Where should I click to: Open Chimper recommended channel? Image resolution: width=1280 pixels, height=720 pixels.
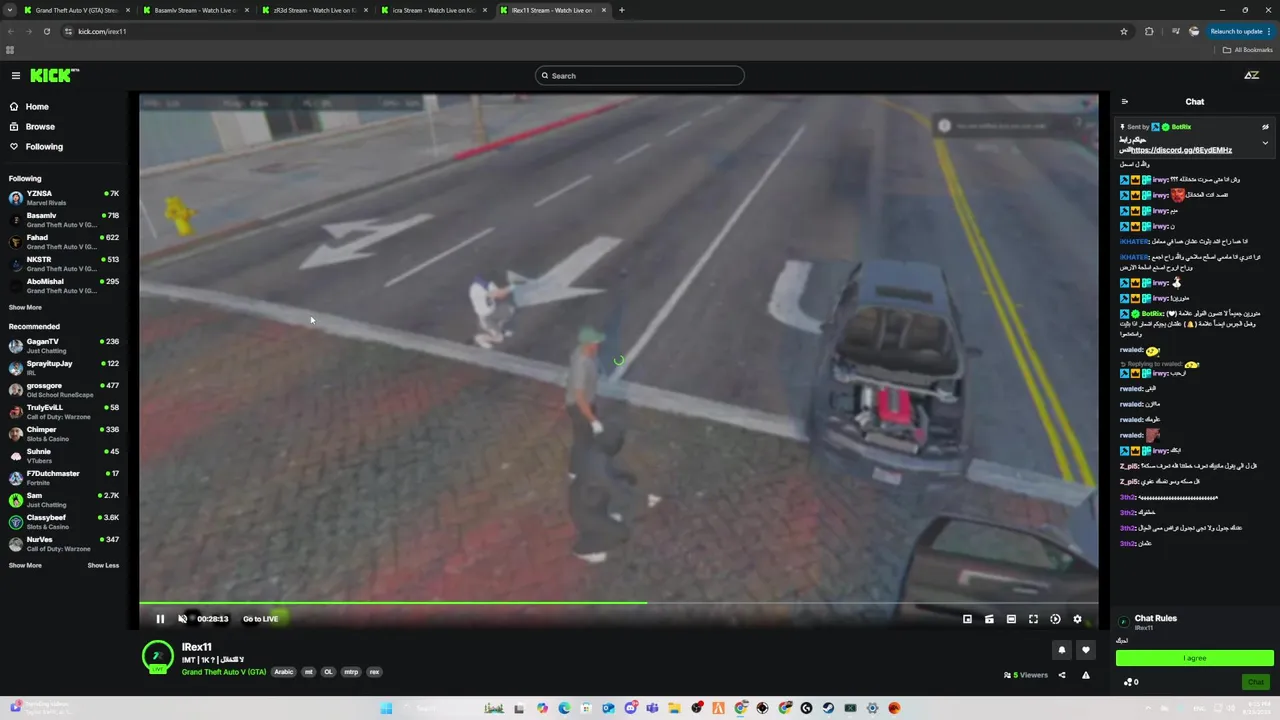click(x=64, y=433)
